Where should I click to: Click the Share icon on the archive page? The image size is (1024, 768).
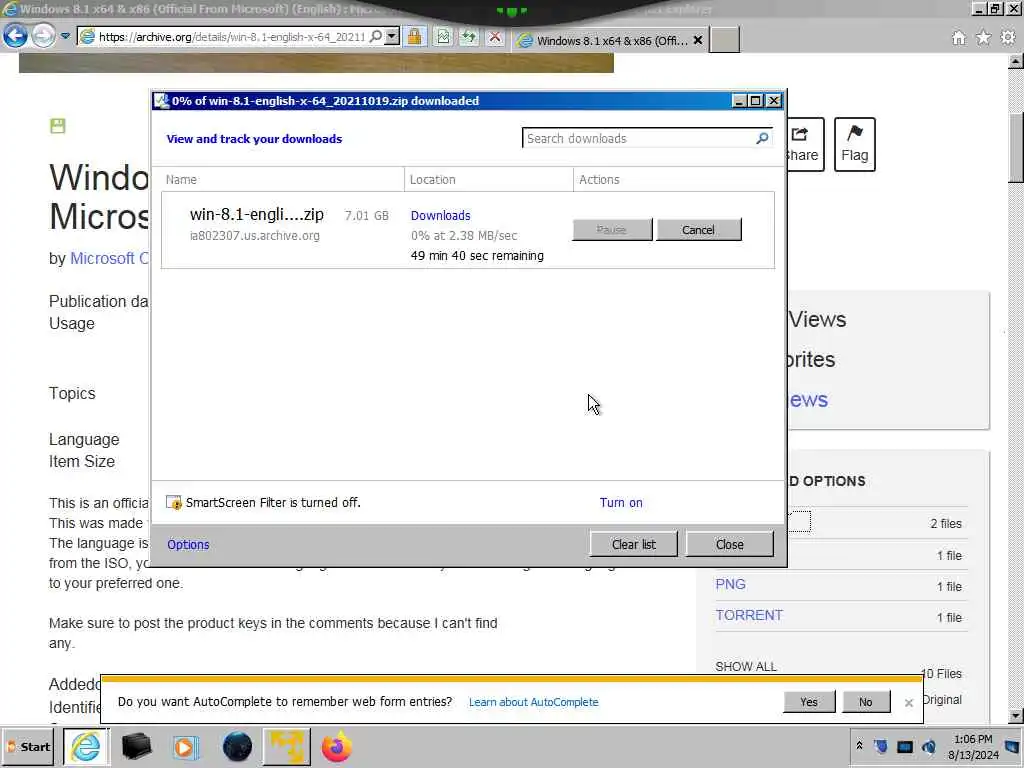pyautogui.click(x=805, y=144)
